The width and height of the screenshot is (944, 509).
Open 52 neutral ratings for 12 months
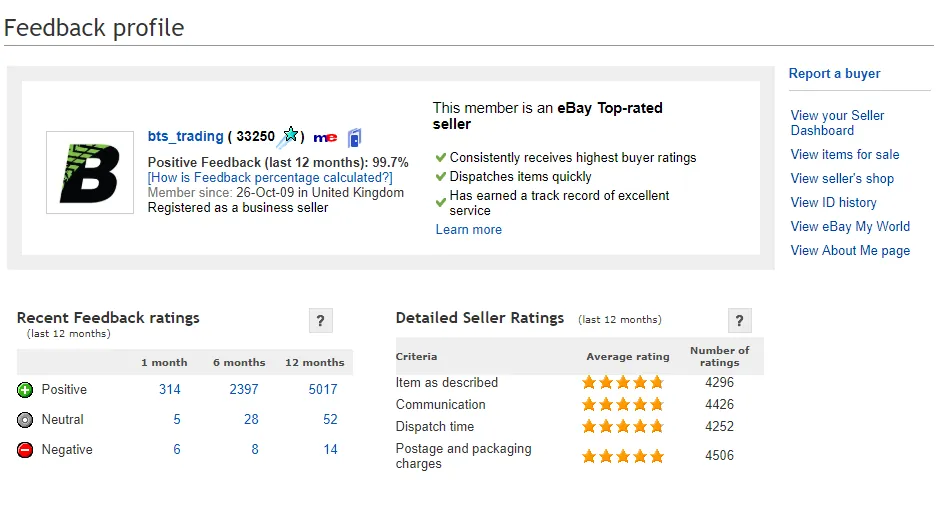(331, 420)
